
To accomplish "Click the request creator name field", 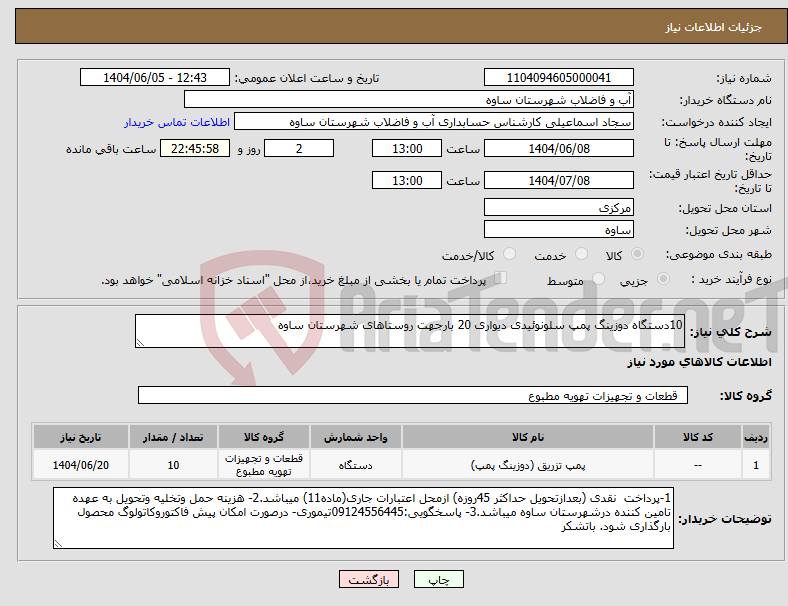I will 434,122.
